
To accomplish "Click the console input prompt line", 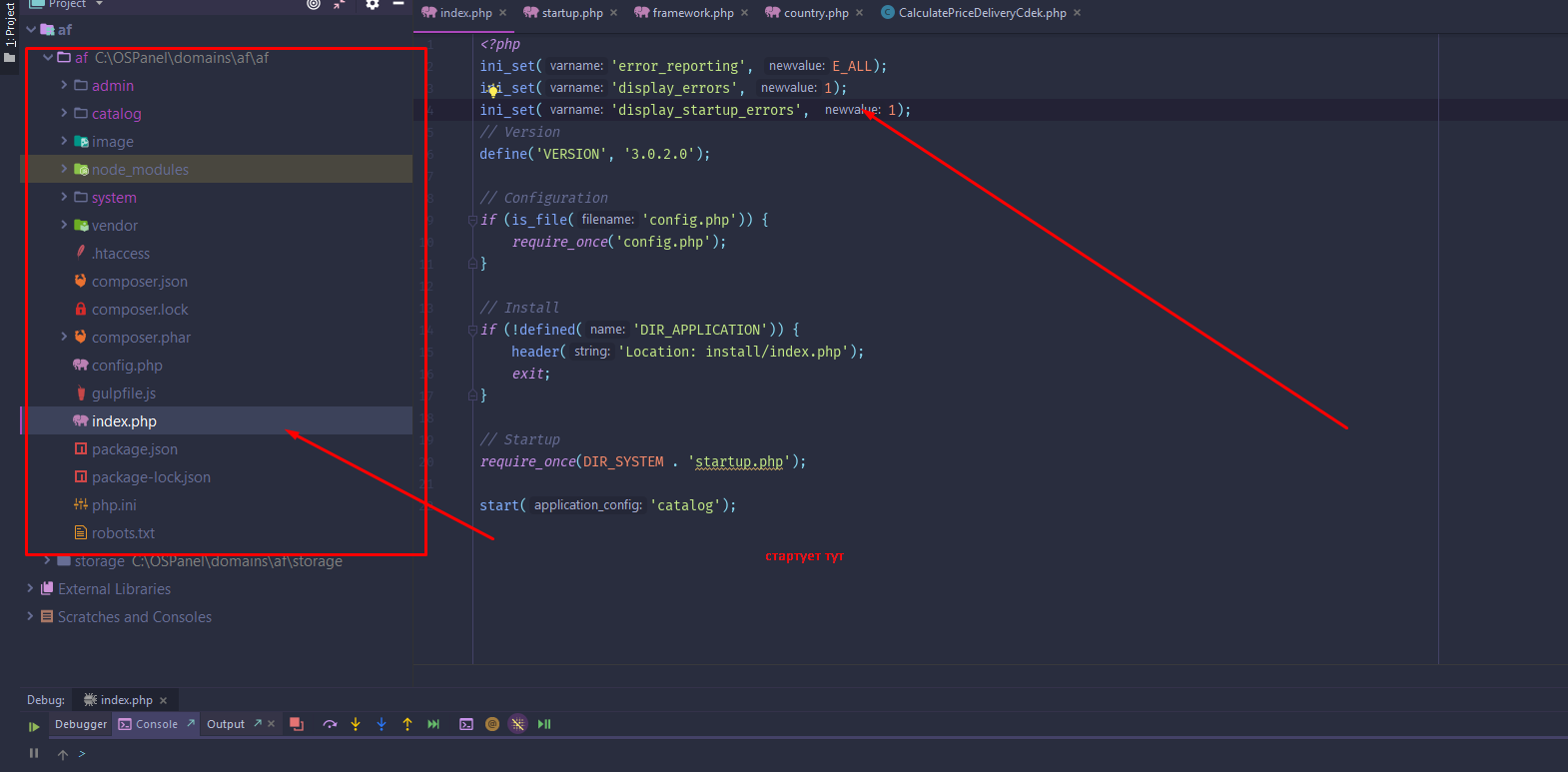I will point(819,754).
